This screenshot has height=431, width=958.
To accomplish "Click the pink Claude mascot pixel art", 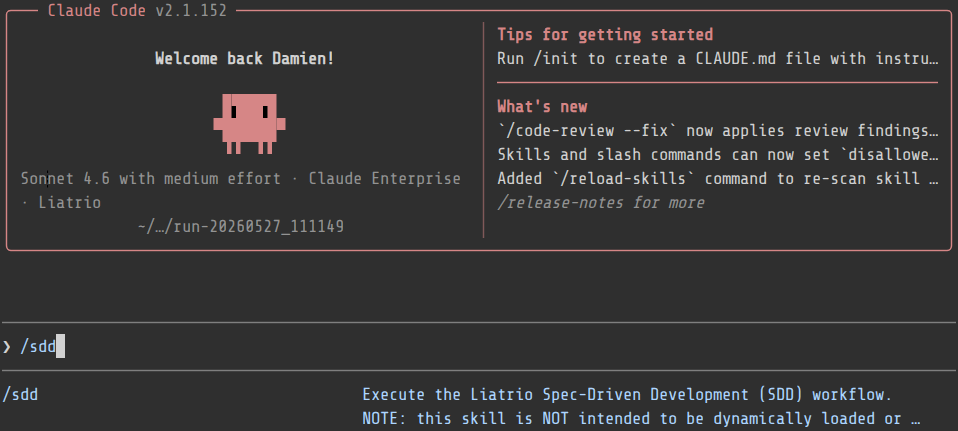I will click(x=249, y=123).
